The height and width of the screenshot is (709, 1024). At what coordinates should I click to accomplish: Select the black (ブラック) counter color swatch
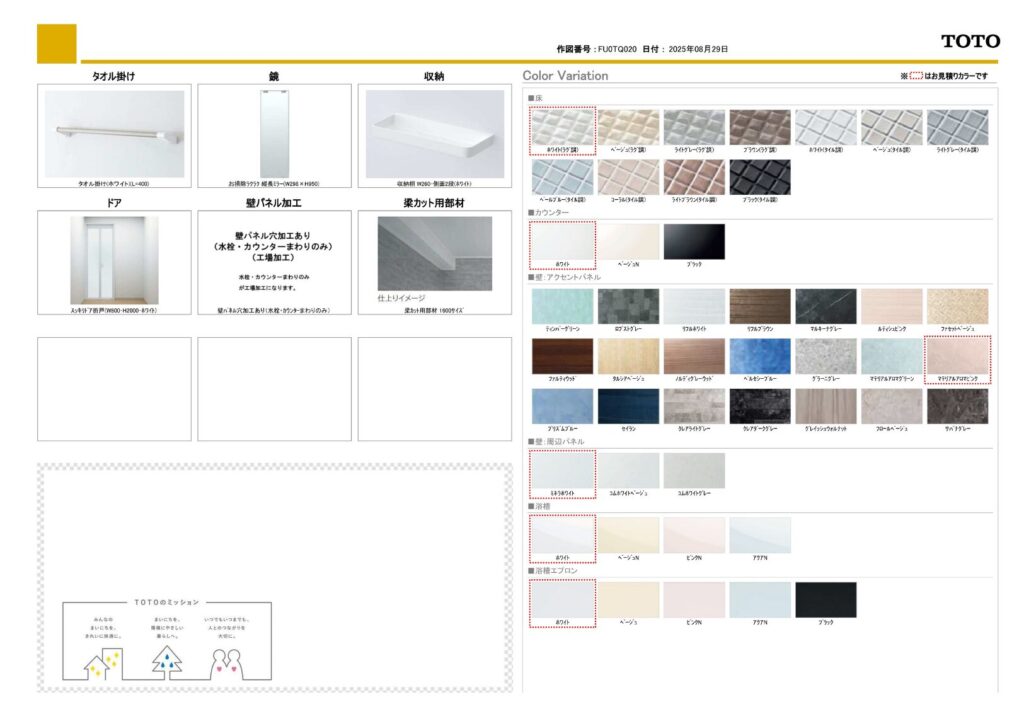coord(694,242)
